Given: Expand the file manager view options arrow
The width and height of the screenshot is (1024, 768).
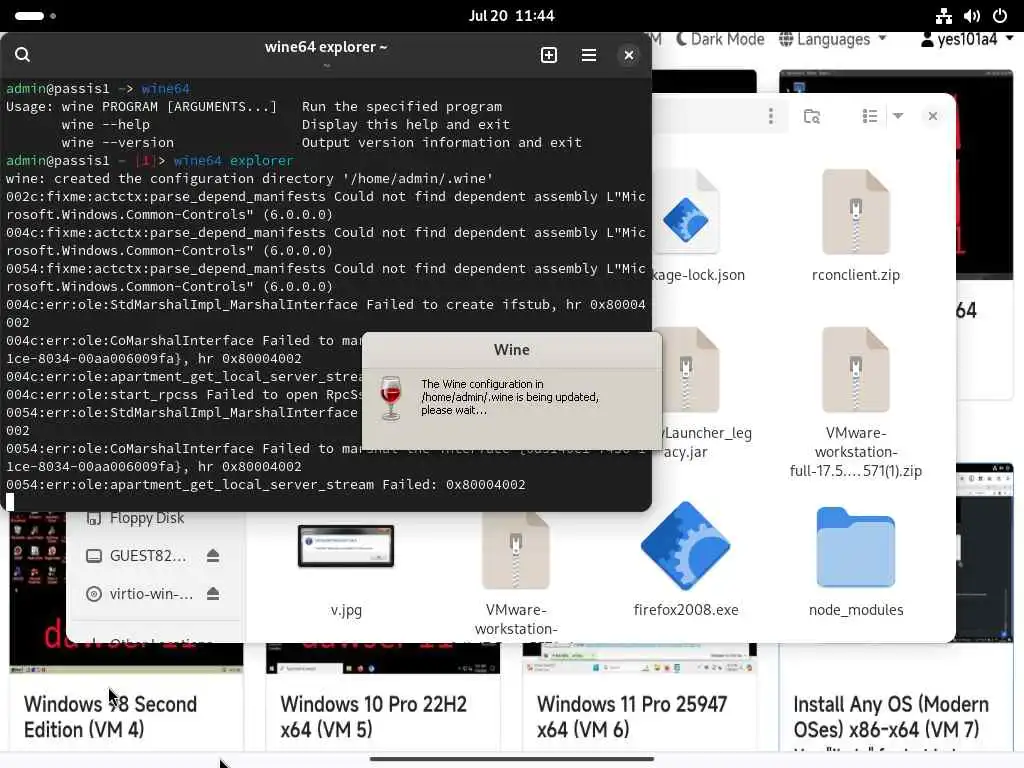Looking at the screenshot, I should (898, 116).
